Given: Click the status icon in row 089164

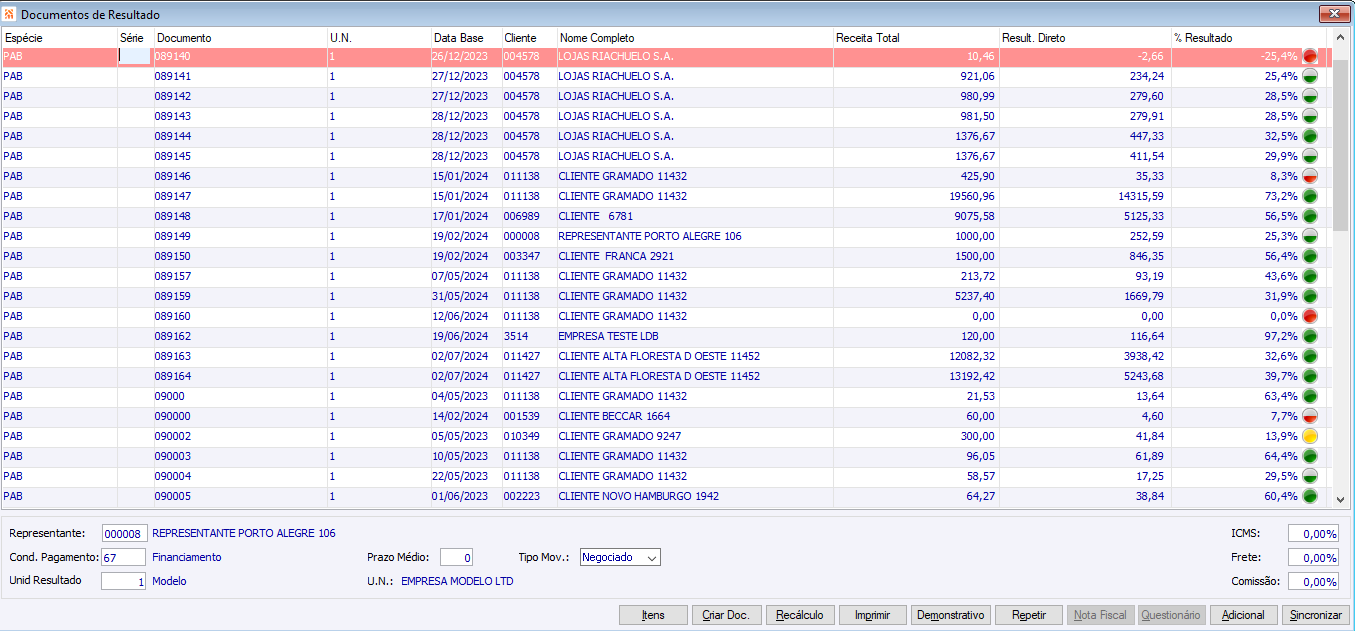Looking at the screenshot, I should pos(1310,376).
